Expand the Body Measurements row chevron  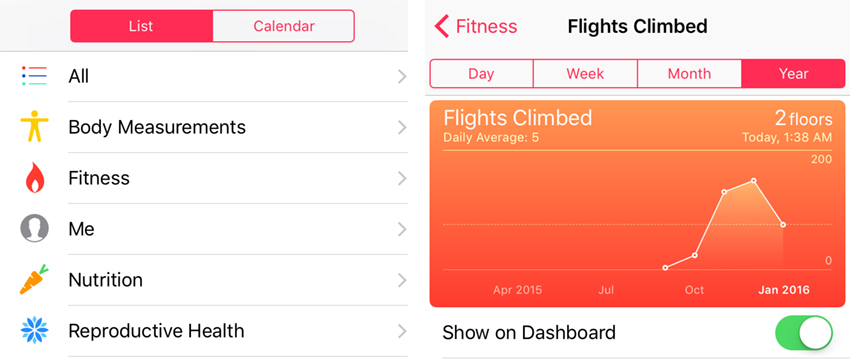click(x=402, y=127)
